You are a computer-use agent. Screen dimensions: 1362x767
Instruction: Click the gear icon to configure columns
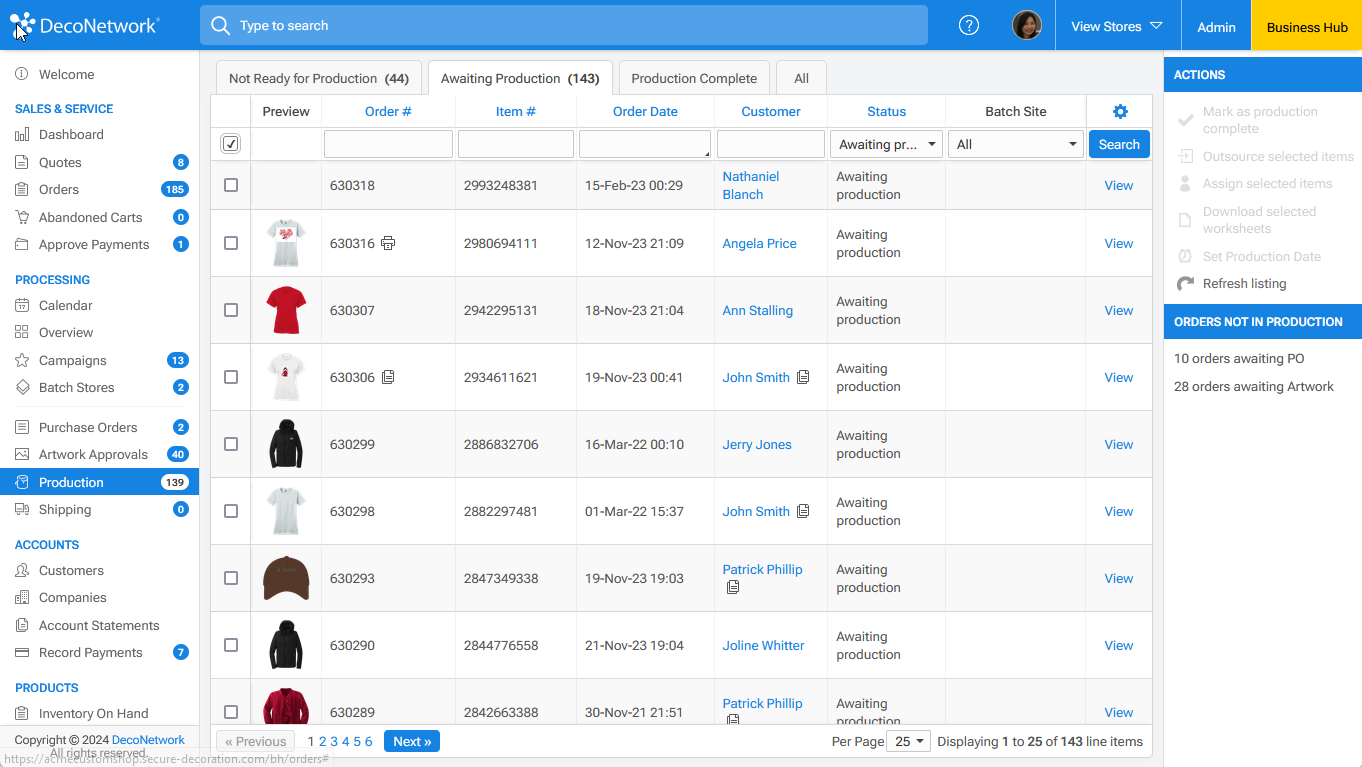1119,111
